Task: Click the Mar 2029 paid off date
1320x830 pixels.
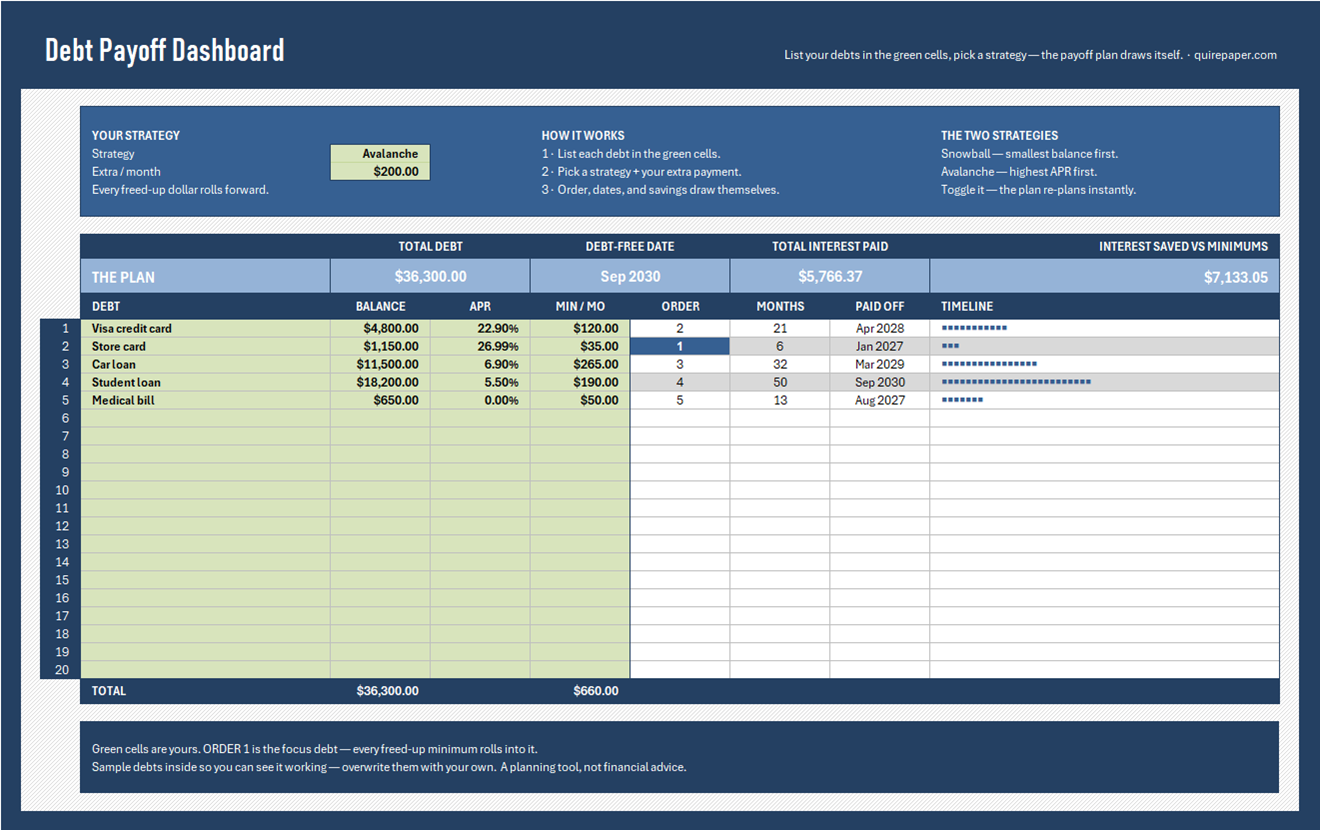Action: (x=880, y=364)
